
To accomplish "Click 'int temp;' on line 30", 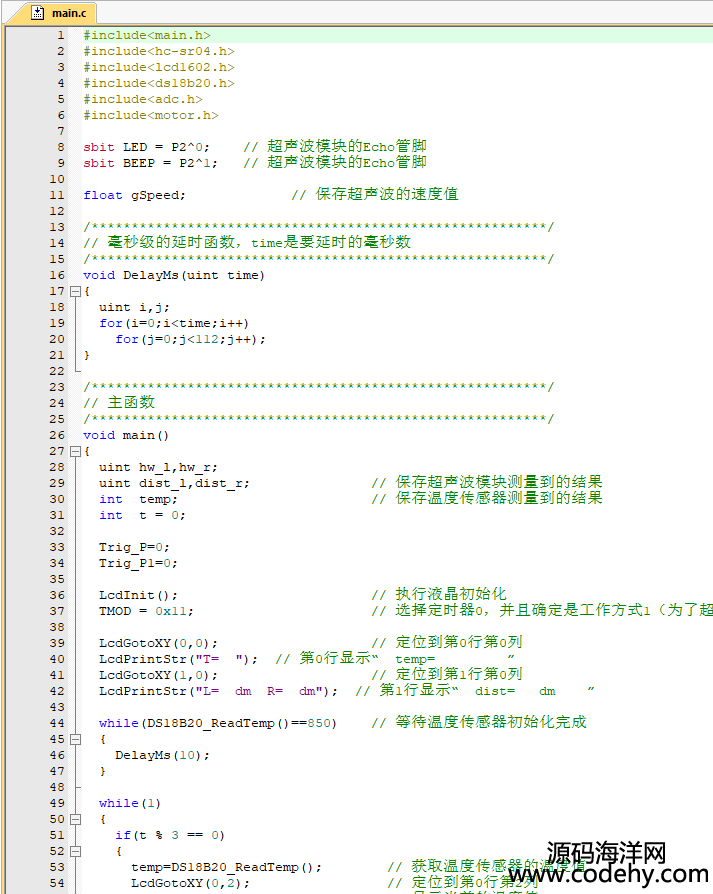I will click(x=138, y=499).
